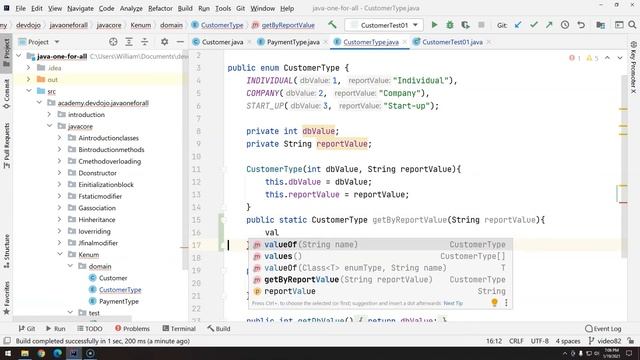This screenshot has height=360, width=640.
Task: Open Search Everywhere magnifier icon
Action: [632, 25]
